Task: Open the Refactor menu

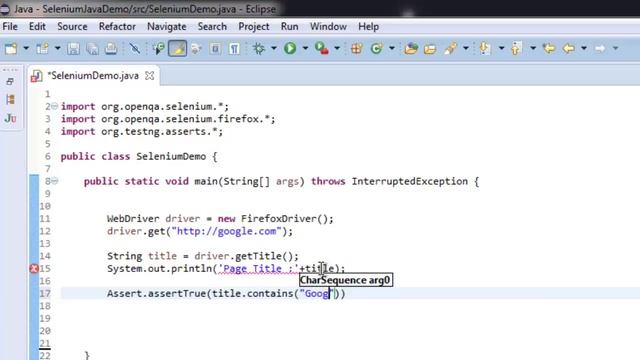Action: [117, 27]
